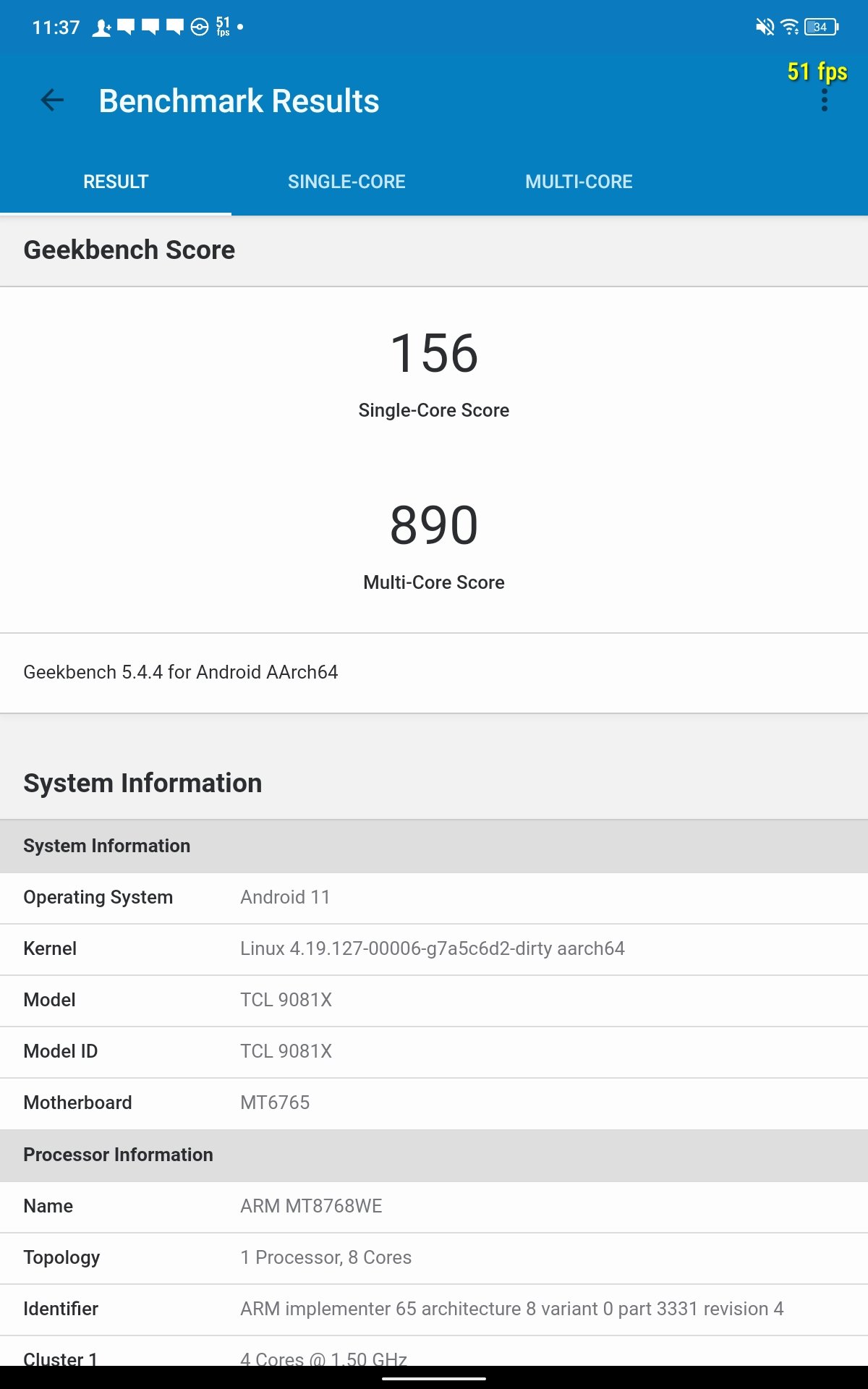The width and height of the screenshot is (868, 1389).
Task: Tap the status bar clock 11:37
Action: coord(56,27)
